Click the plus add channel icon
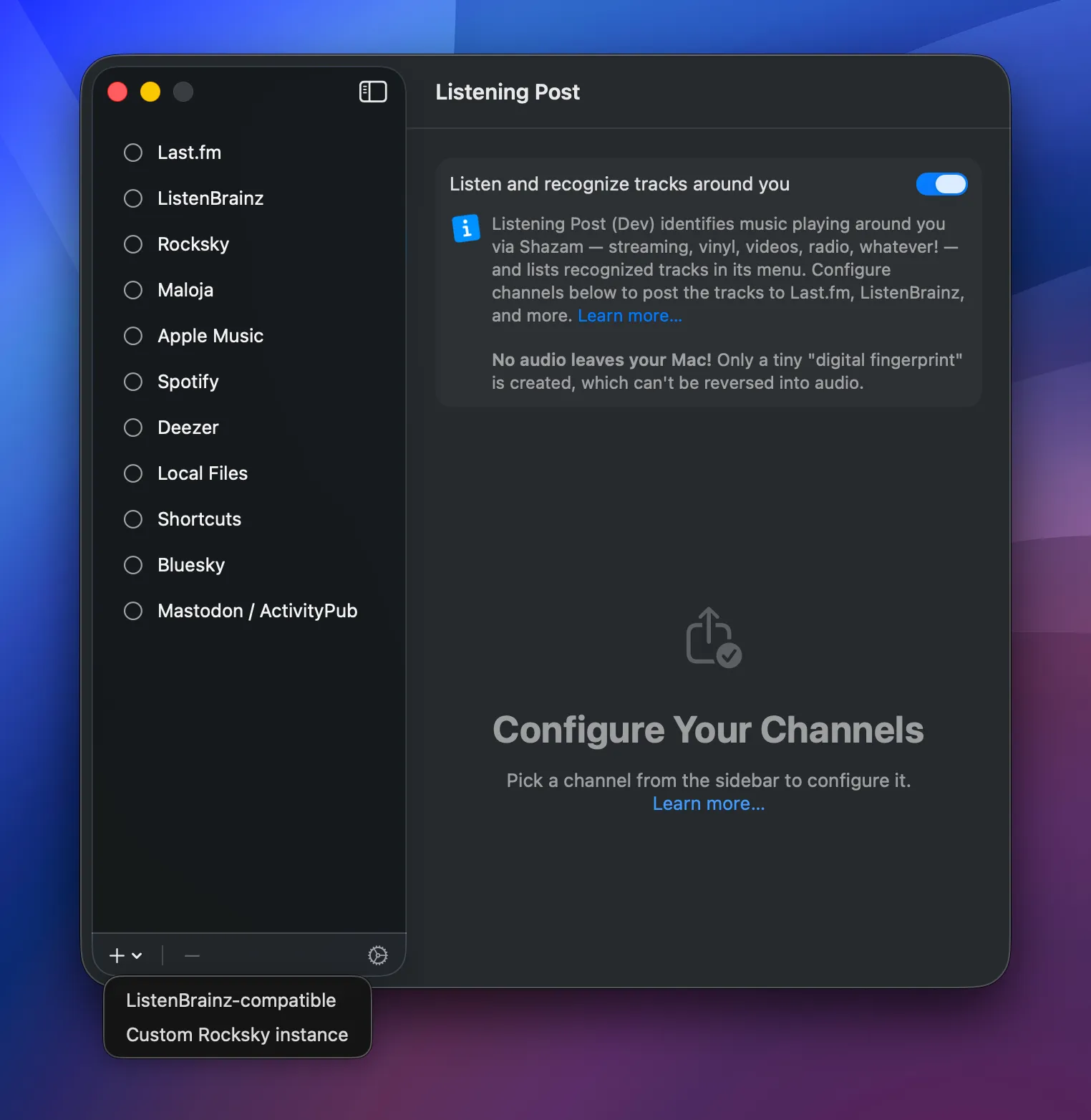The height and width of the screenshot is (1120, 1091). coord(117,955)
